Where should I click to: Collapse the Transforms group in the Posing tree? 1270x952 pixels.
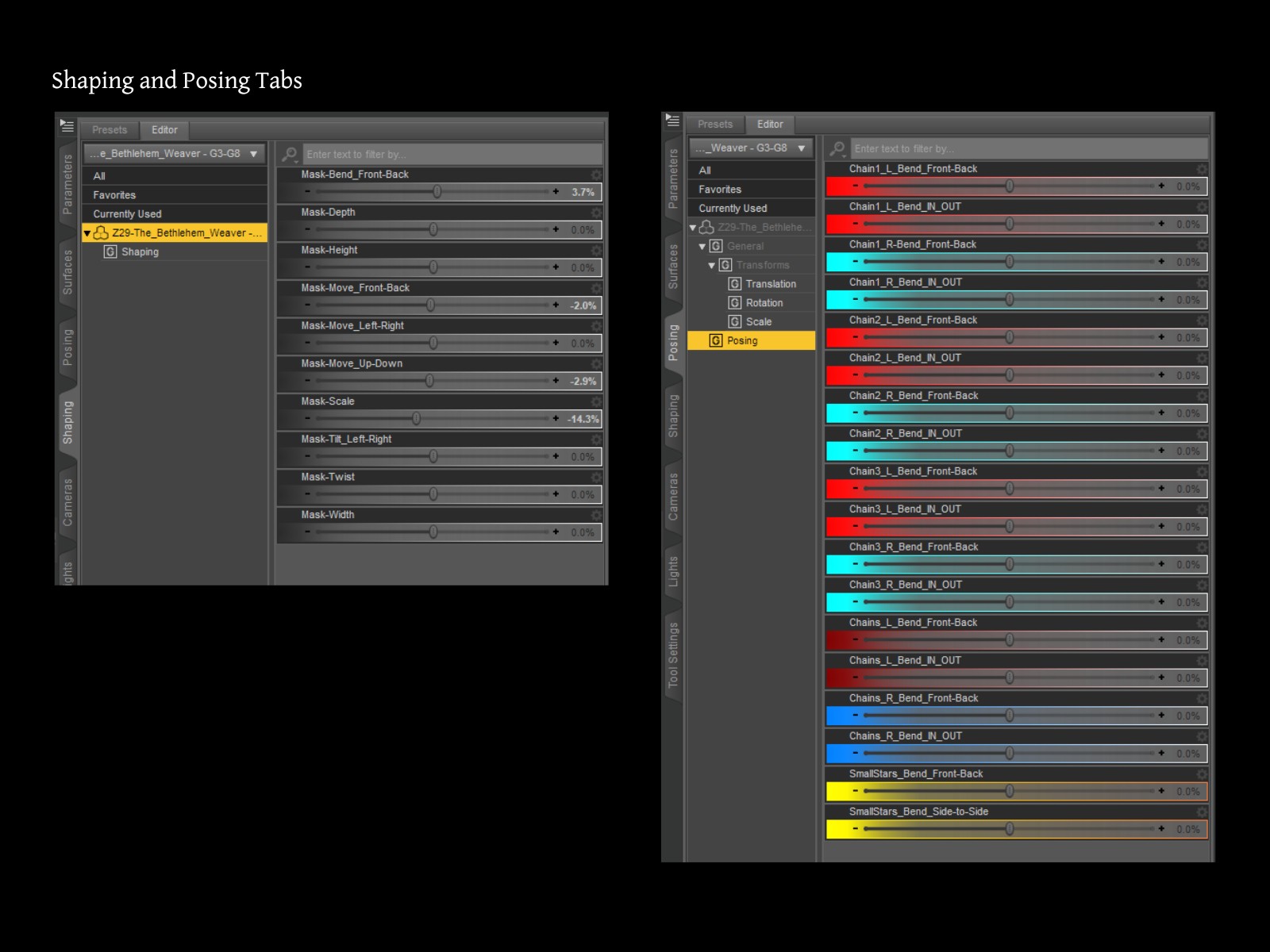[x=711, y=266]
